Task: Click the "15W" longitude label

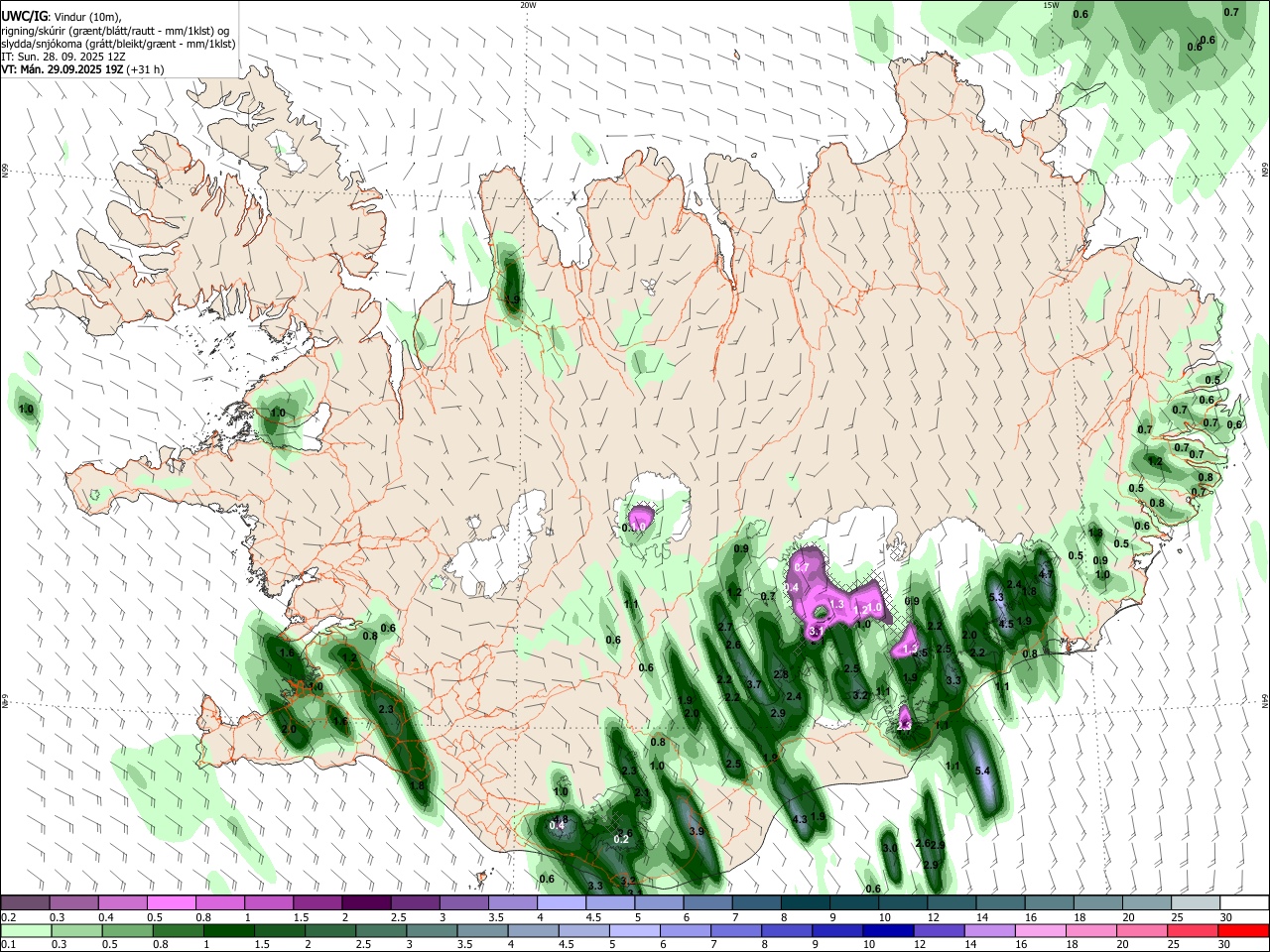Action: tap(1051, 5)
